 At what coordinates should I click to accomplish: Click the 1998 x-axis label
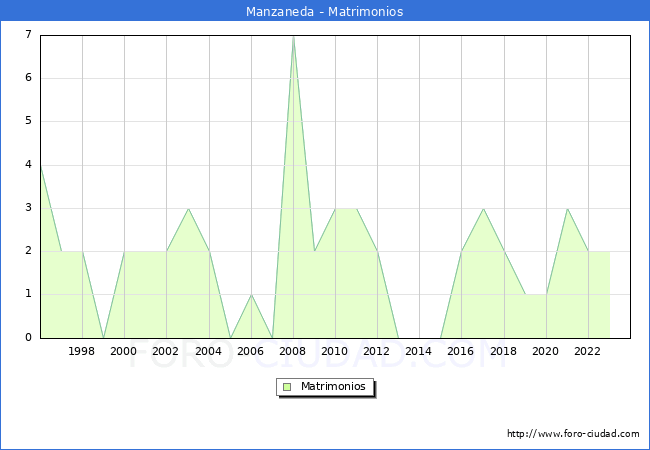82,351
